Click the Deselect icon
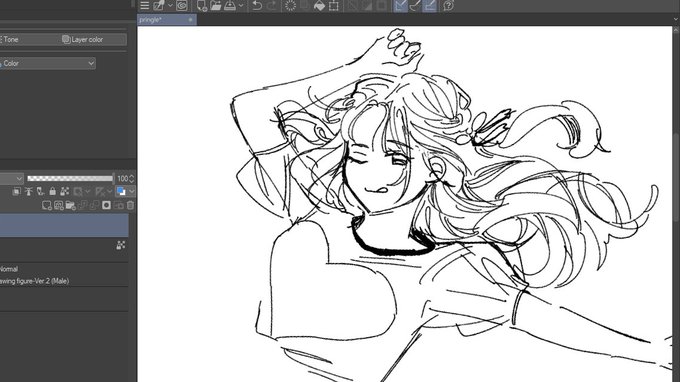The width and height of the screenshot is (680, 382). pos(352,5)
